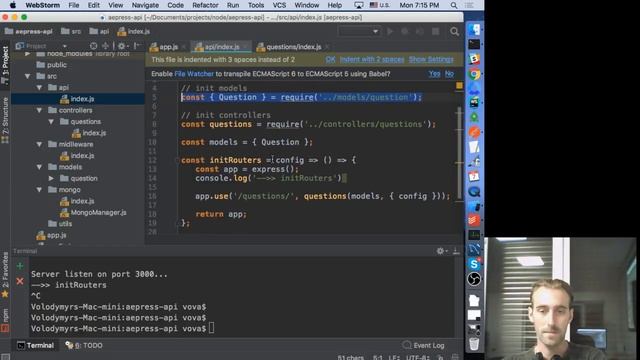The image size is (640, 360).
Task: Open Finder from the Dock
Action: point(474,29)
